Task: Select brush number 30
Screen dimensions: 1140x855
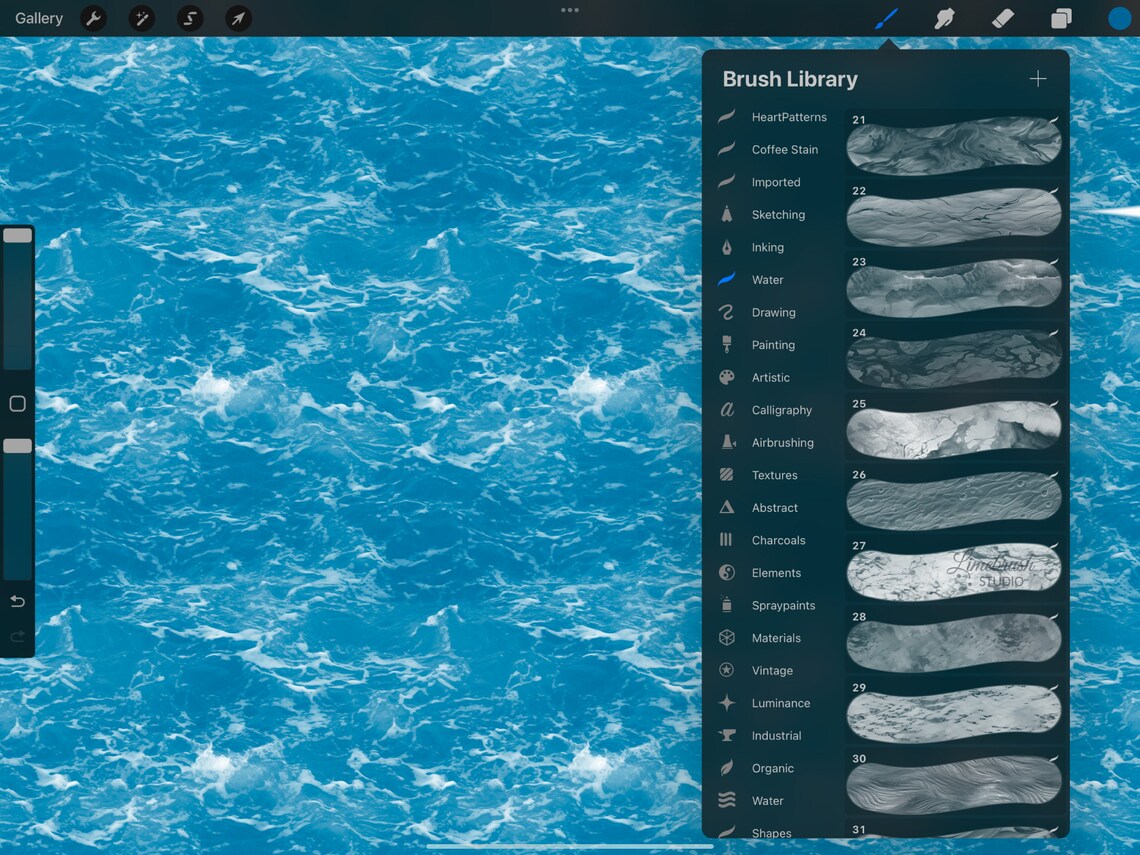Action: [953, 782]
